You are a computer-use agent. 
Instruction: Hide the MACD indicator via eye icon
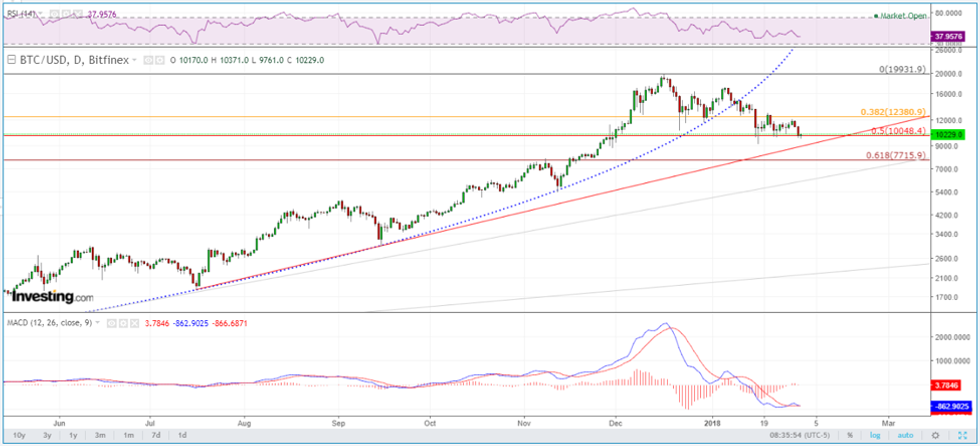pyautogui.click(x=112, y=324)
